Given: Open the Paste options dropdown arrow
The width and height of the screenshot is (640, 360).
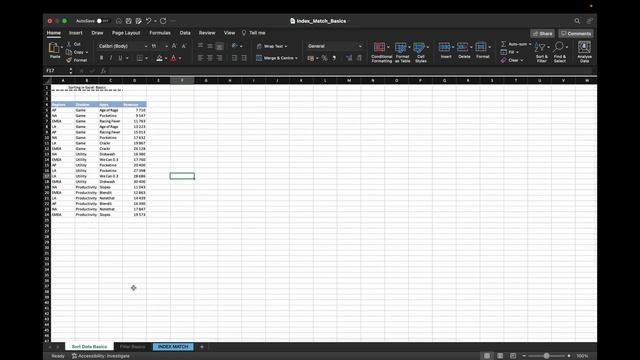Looking at the screenshot, I should click(x=62, y=47).
